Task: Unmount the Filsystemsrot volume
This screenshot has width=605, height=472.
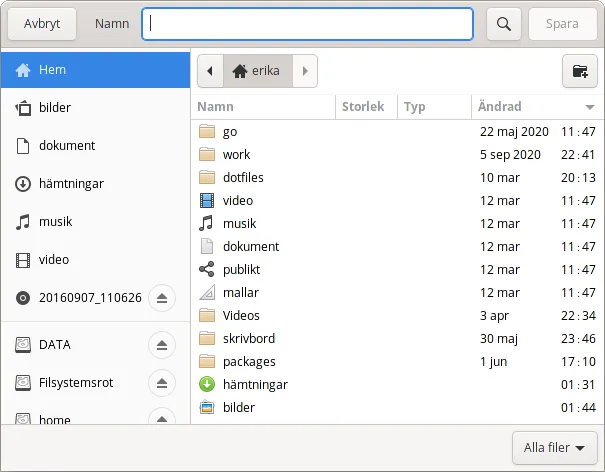Action: click(x=162, y=383)
